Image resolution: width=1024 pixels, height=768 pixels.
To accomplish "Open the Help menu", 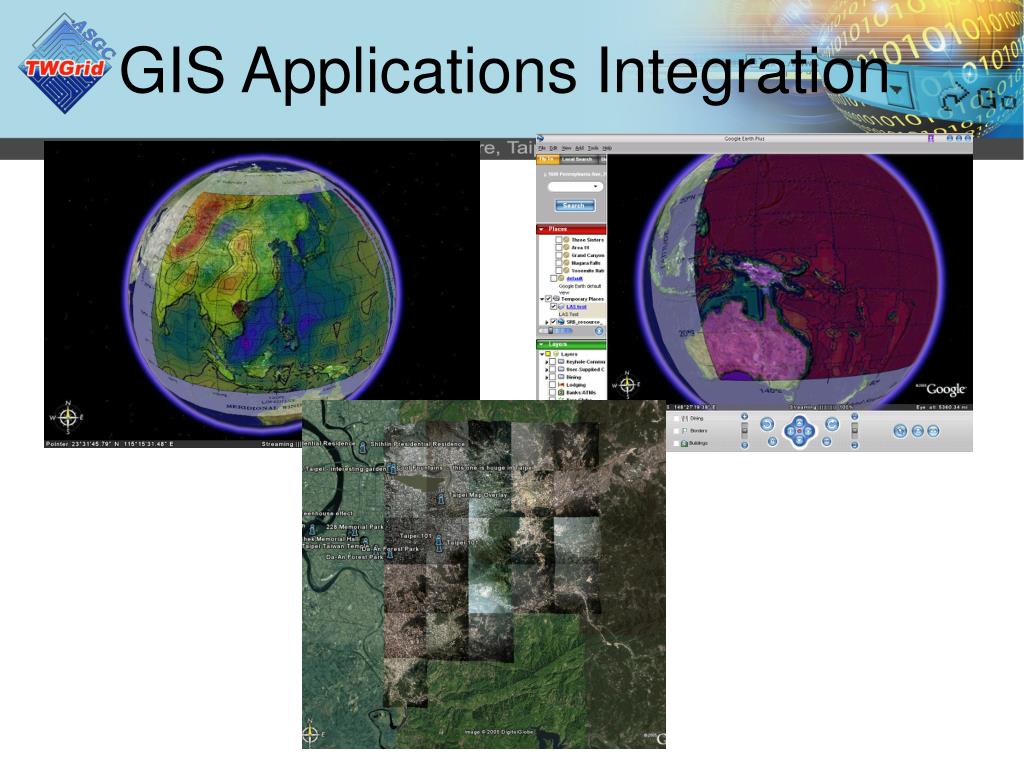I will 607,148.
